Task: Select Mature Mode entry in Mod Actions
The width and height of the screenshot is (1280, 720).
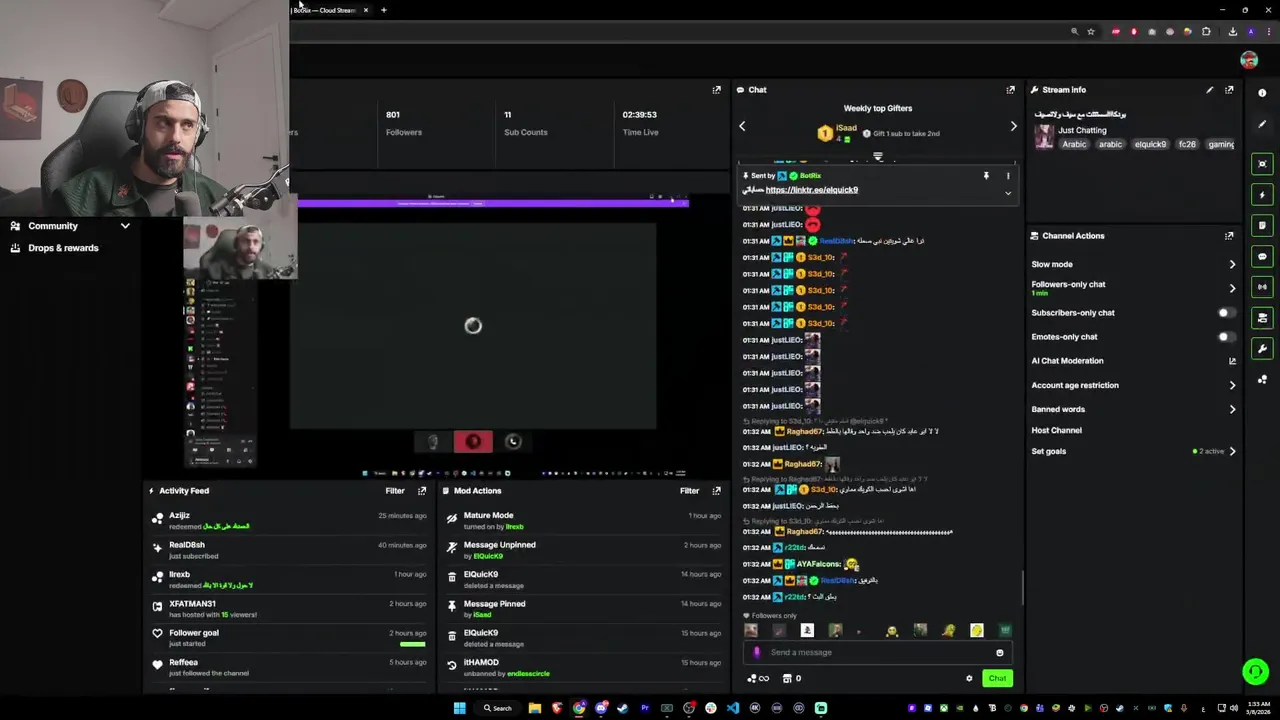Action: tap(585, 520)
